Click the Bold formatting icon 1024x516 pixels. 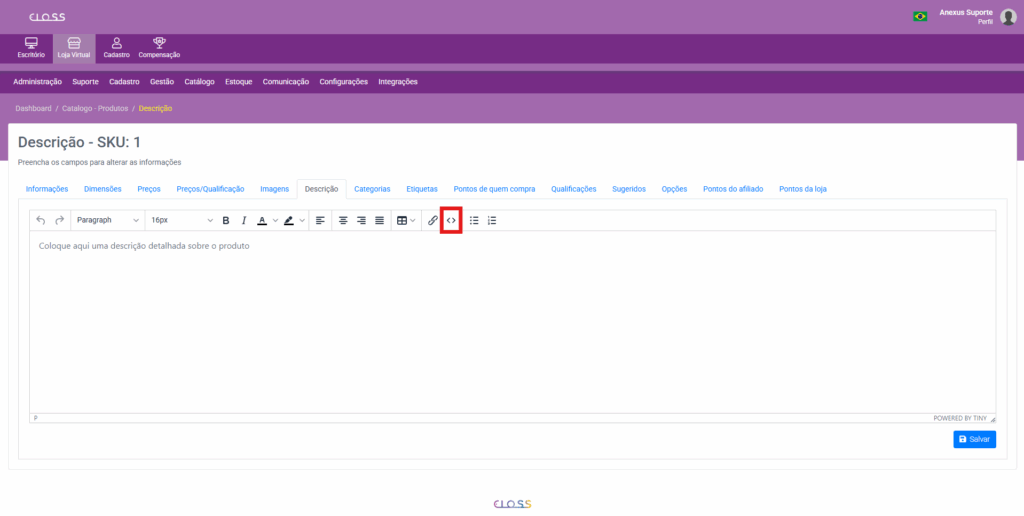pos(226,220)
